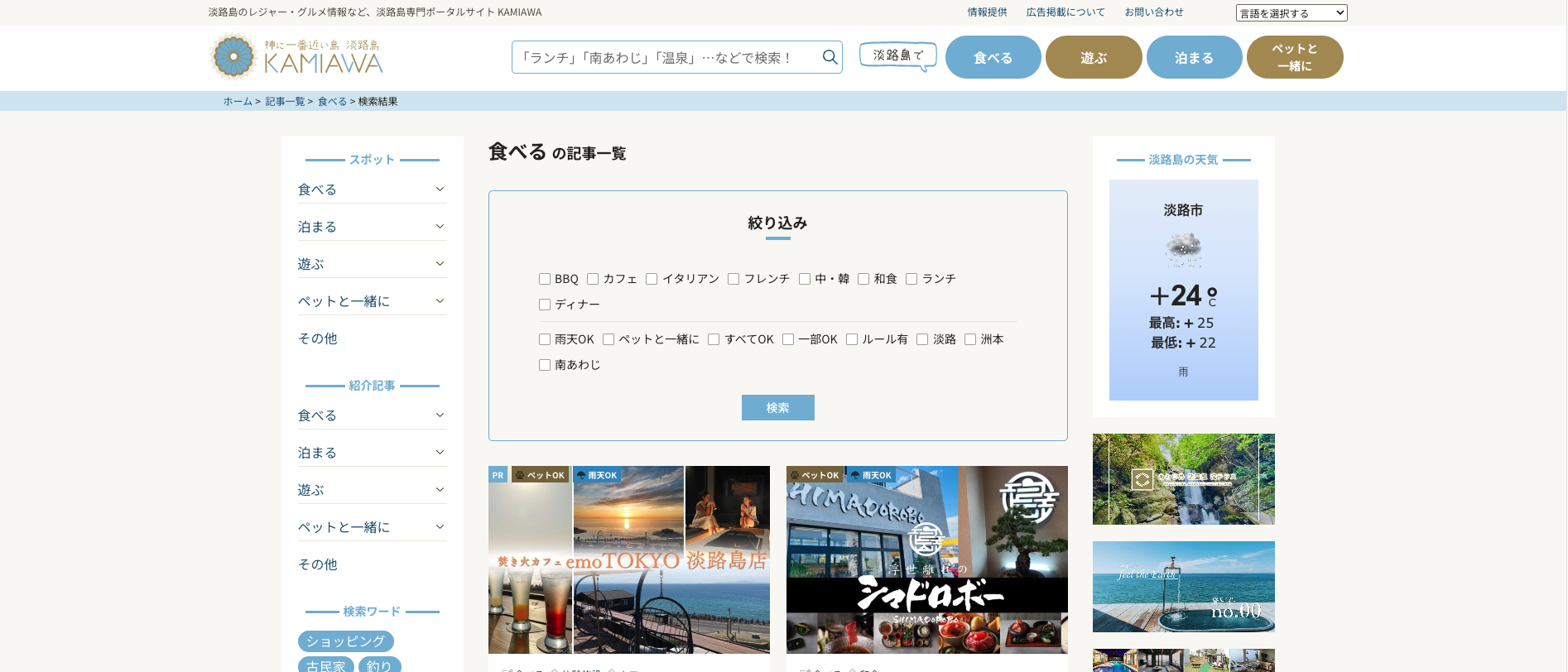1568x672 pixels.
Task: Click the 検索 filter button
Action: (777, 407)
